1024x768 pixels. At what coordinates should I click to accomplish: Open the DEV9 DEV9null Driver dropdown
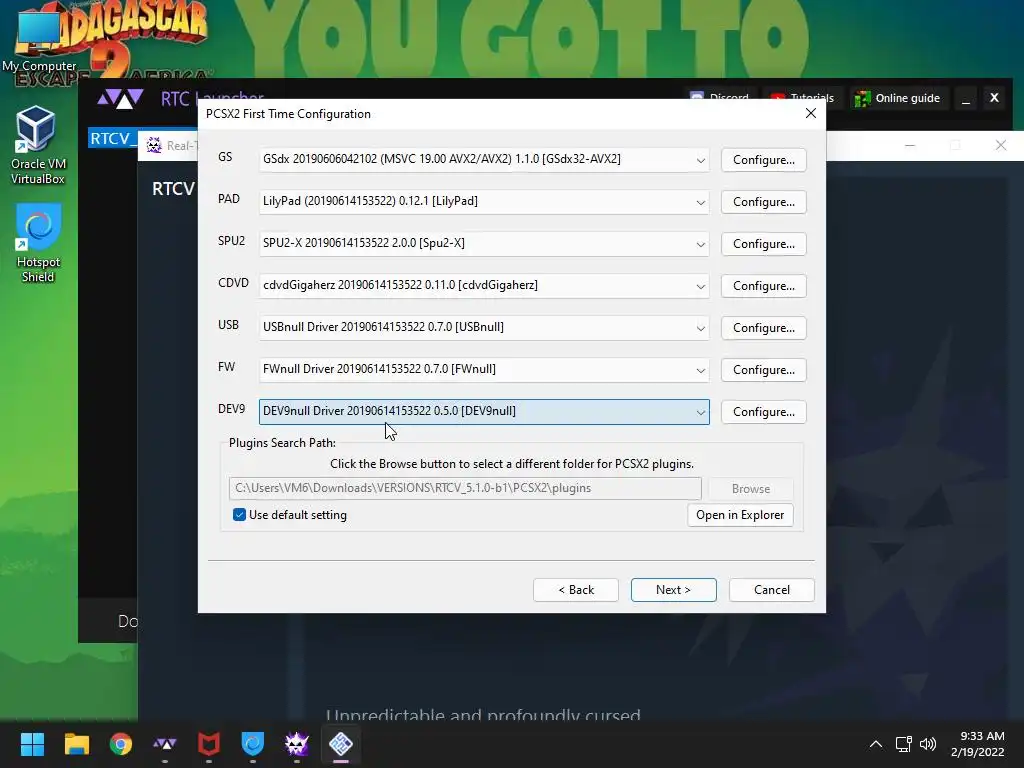pos(484,411)
